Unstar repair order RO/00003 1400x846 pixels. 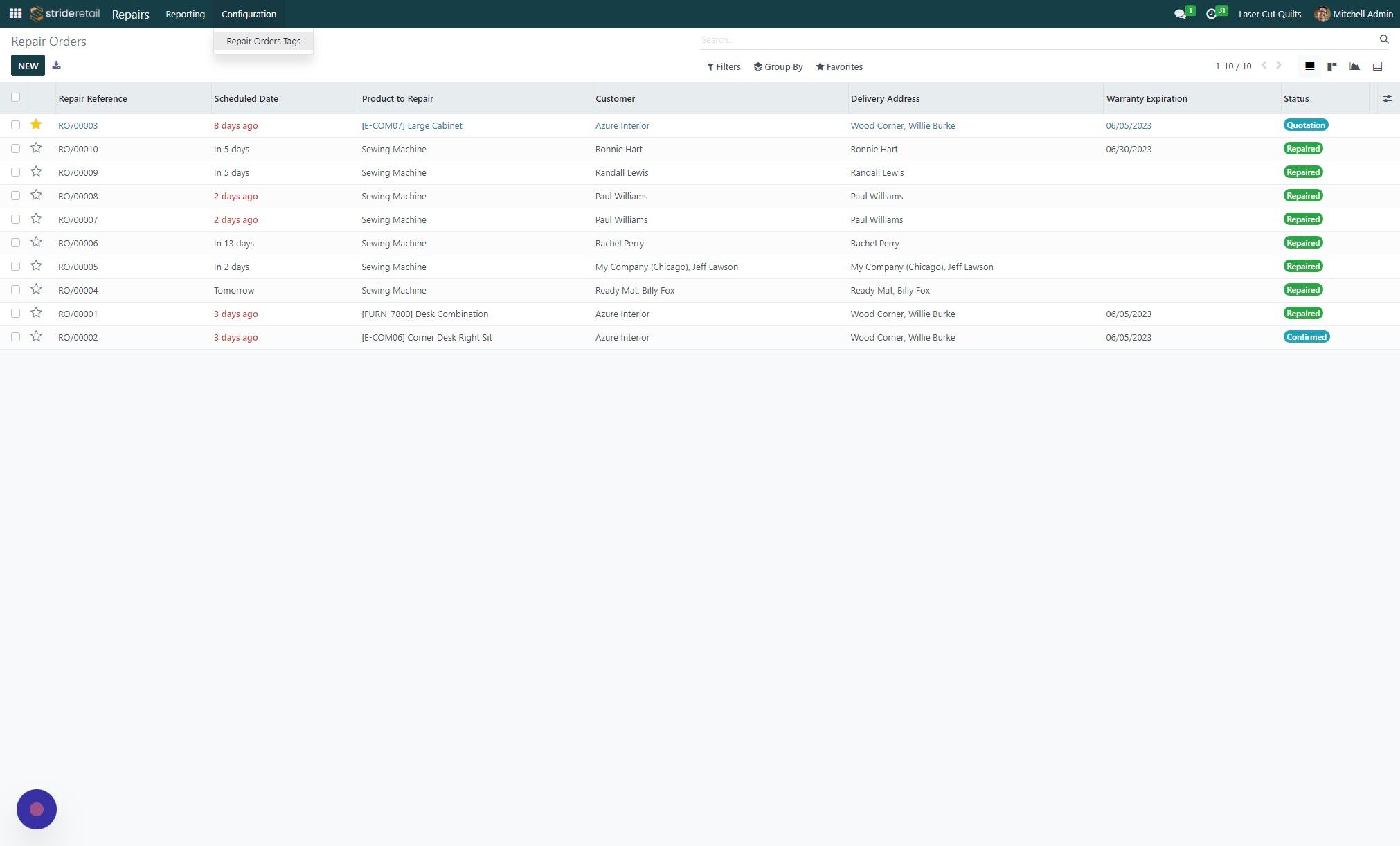coord(36,125)
